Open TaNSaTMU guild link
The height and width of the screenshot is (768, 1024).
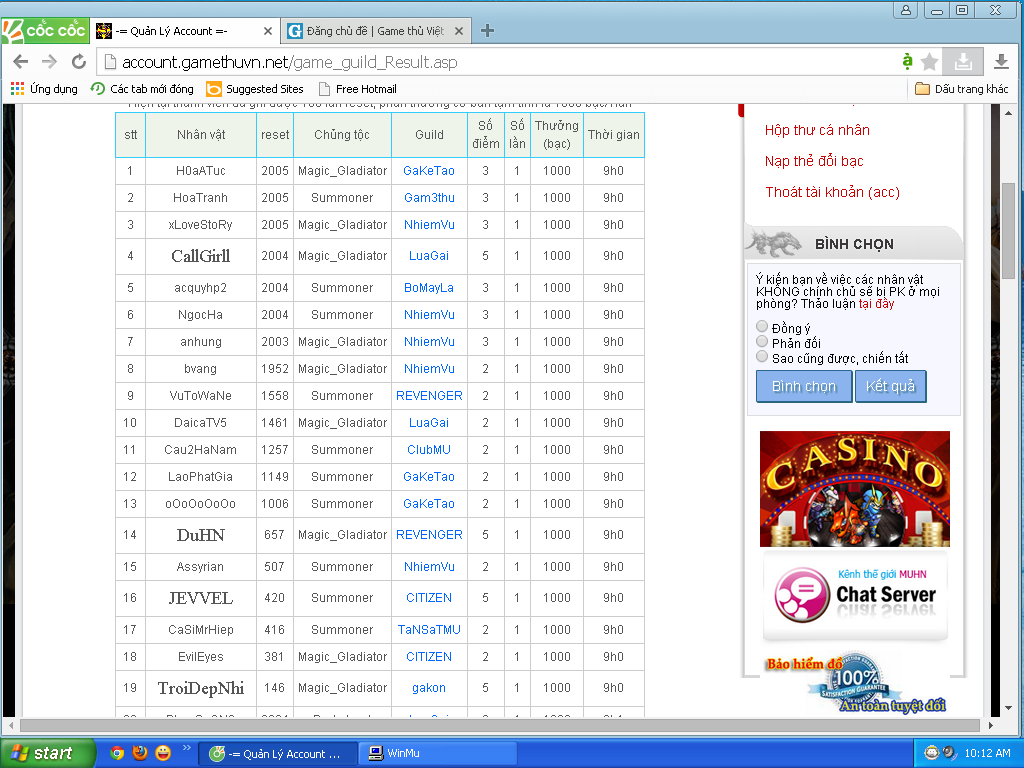tap(429, 630)
